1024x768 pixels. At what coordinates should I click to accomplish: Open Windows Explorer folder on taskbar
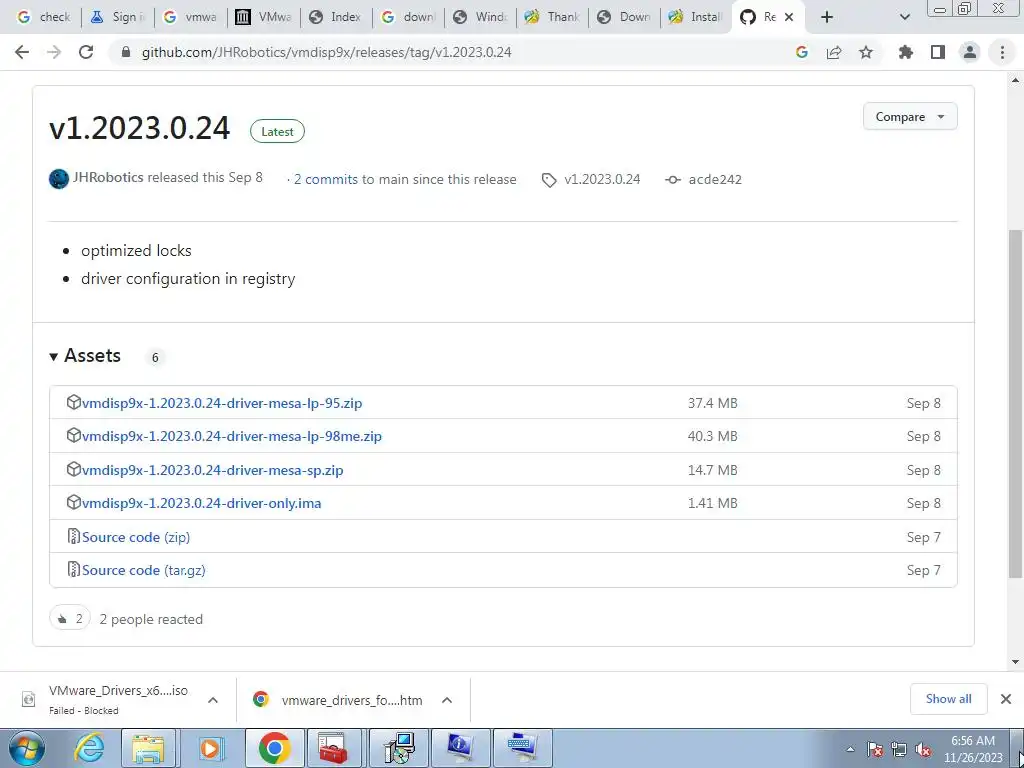[x=149, y=748]
